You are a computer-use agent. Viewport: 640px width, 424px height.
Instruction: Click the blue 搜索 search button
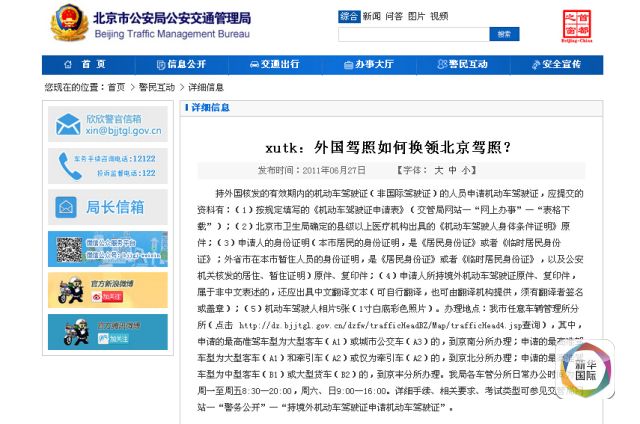504,34
